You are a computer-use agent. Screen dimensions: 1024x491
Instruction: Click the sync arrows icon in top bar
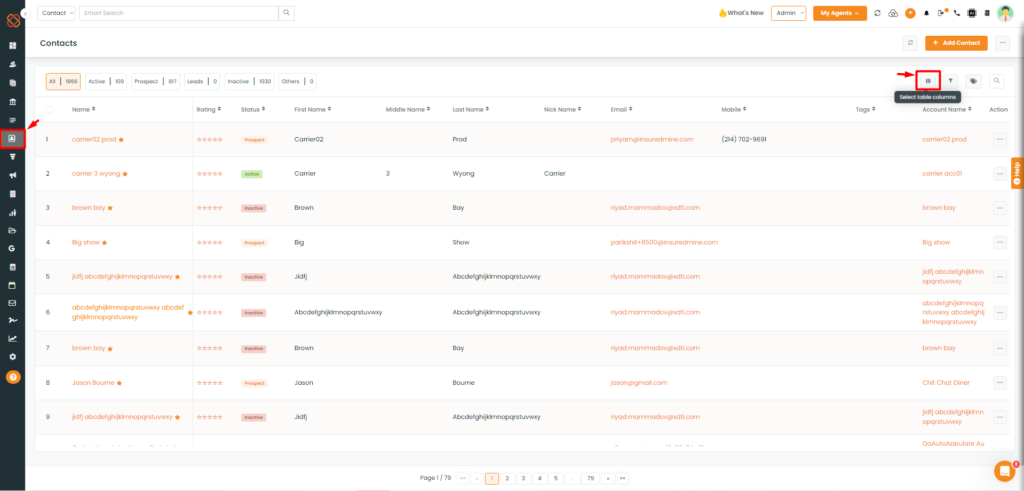877,13
